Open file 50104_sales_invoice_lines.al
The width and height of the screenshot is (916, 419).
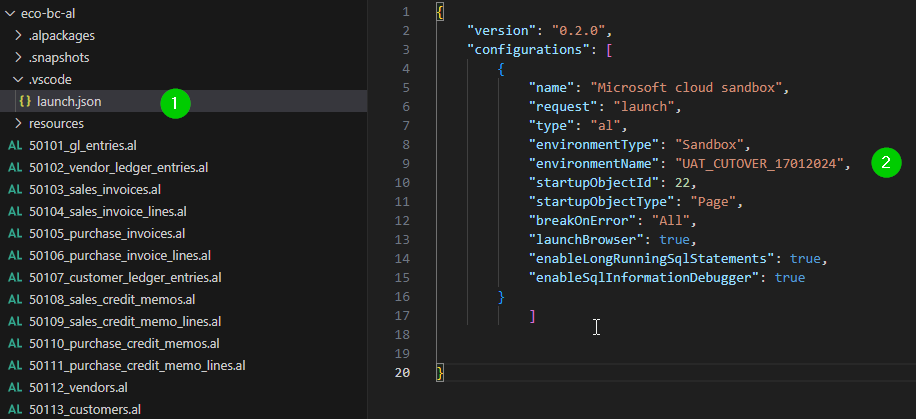pos(108,212)
